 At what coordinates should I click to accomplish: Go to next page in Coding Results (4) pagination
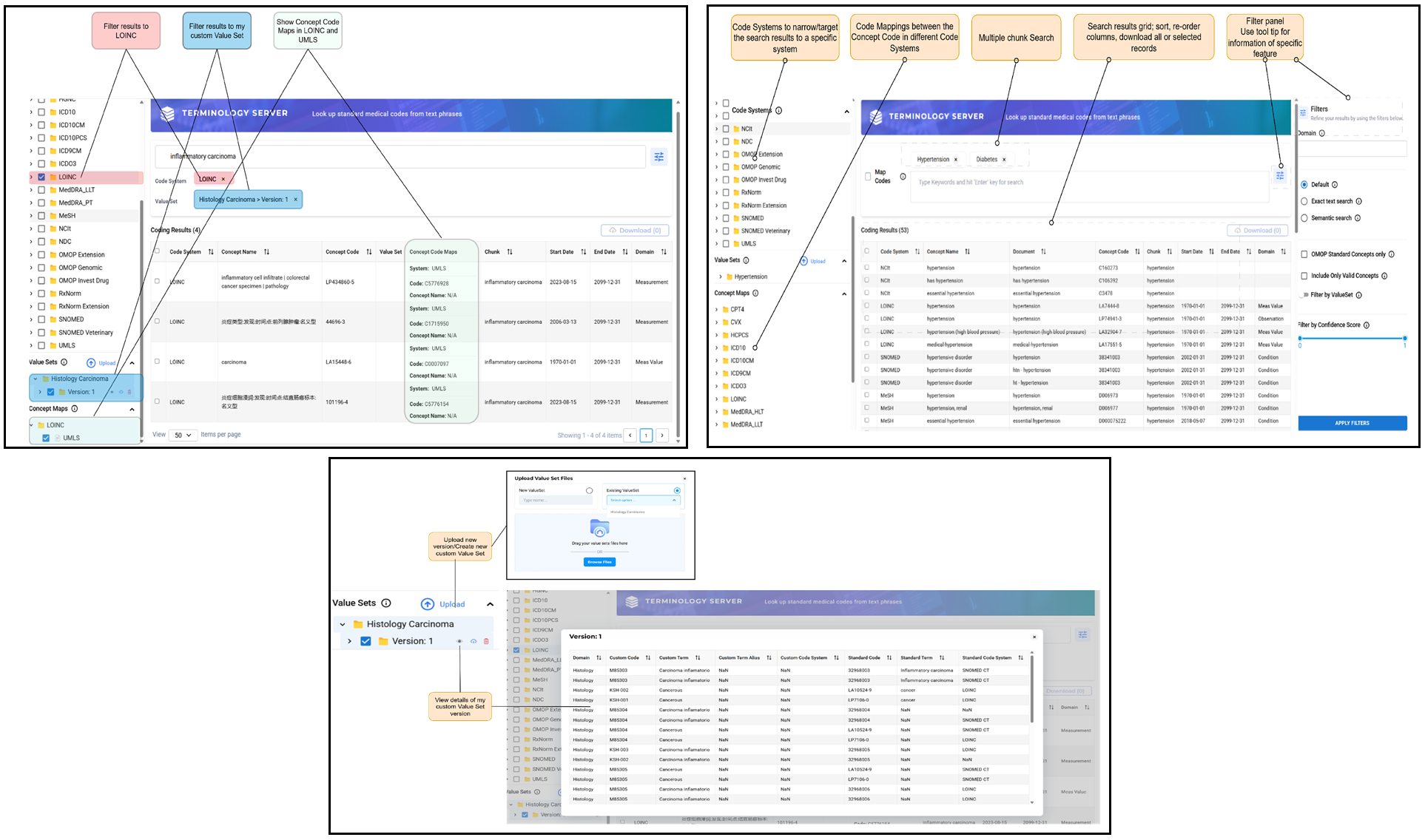tap(662, 436)
